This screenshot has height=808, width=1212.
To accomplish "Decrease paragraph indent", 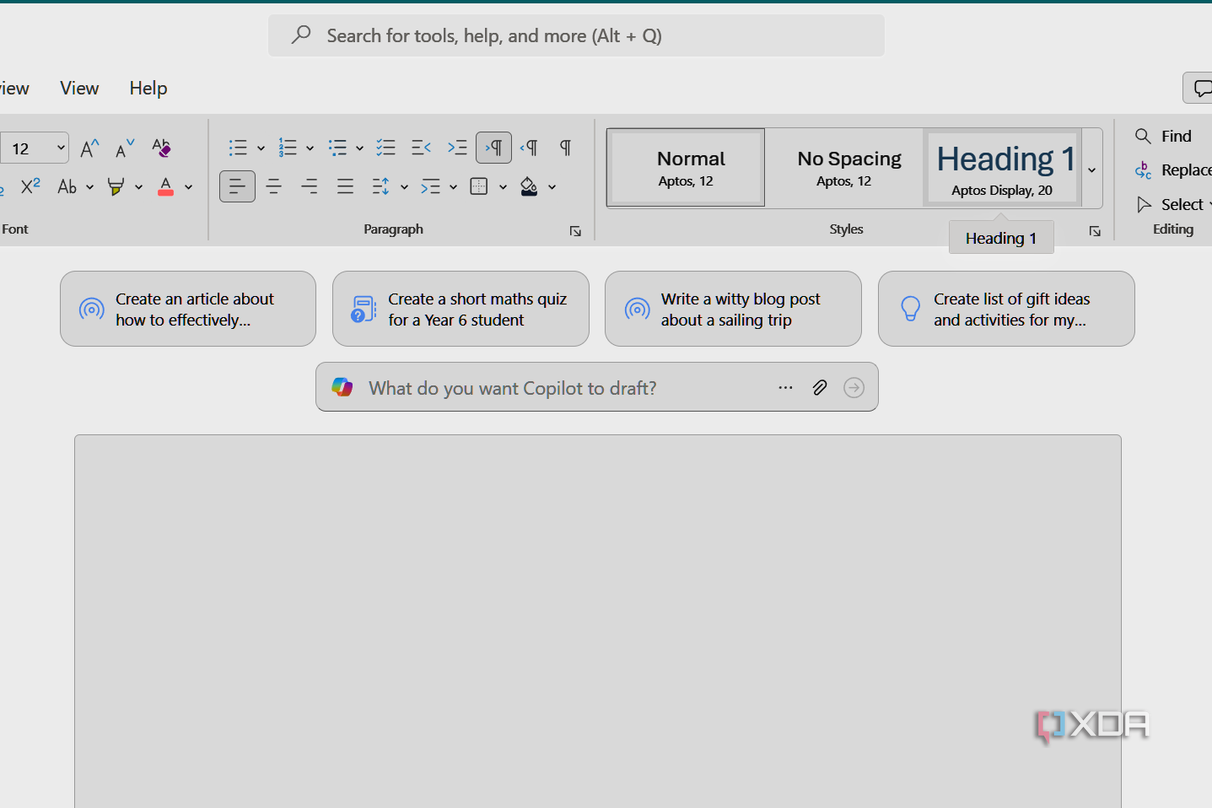I will (x=421, y=148).
